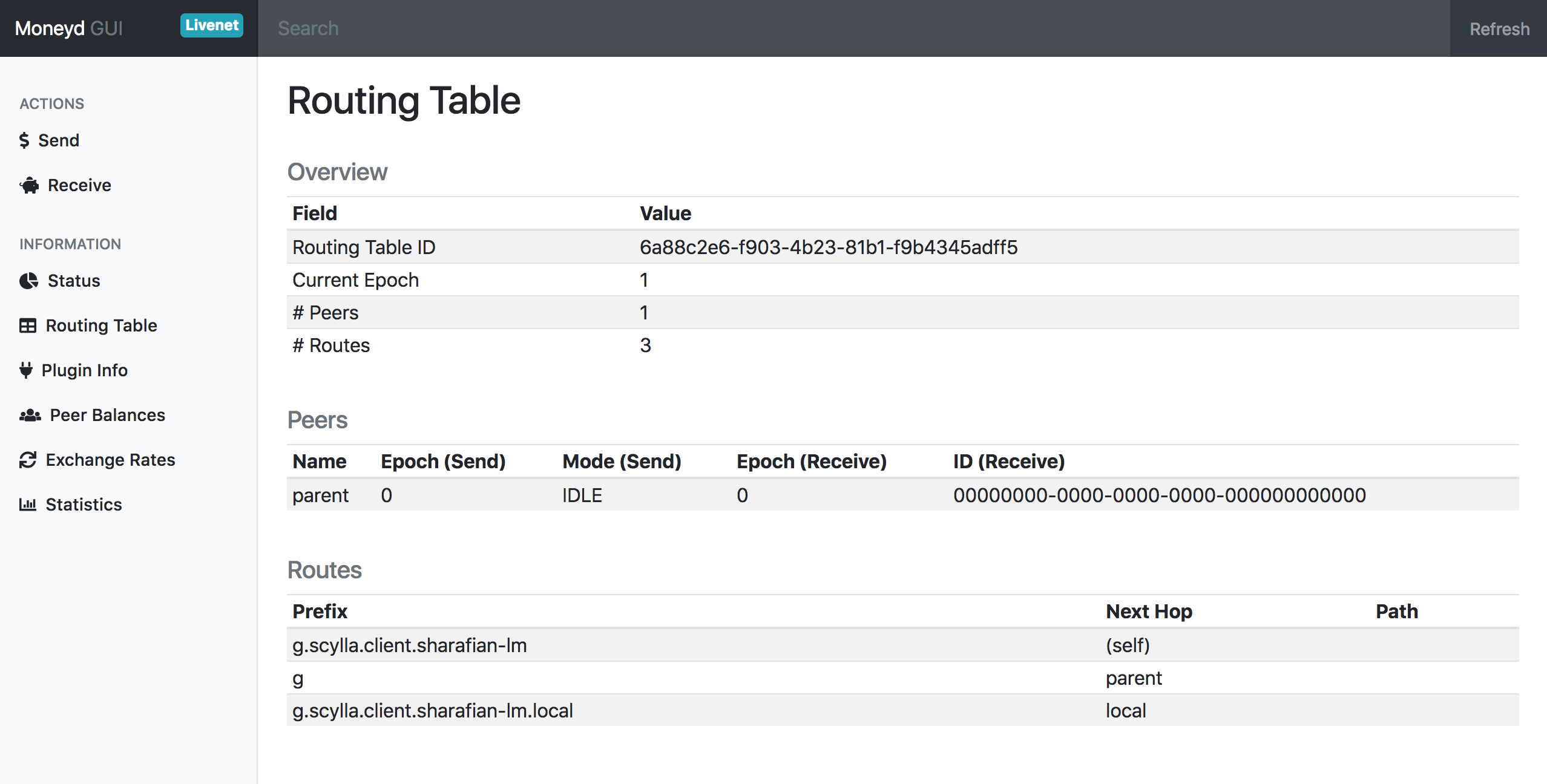Viewport: 1547px width, 784px height.
Task: Click the sync arrows Exchange Rates icon
Action: point(28,460)
